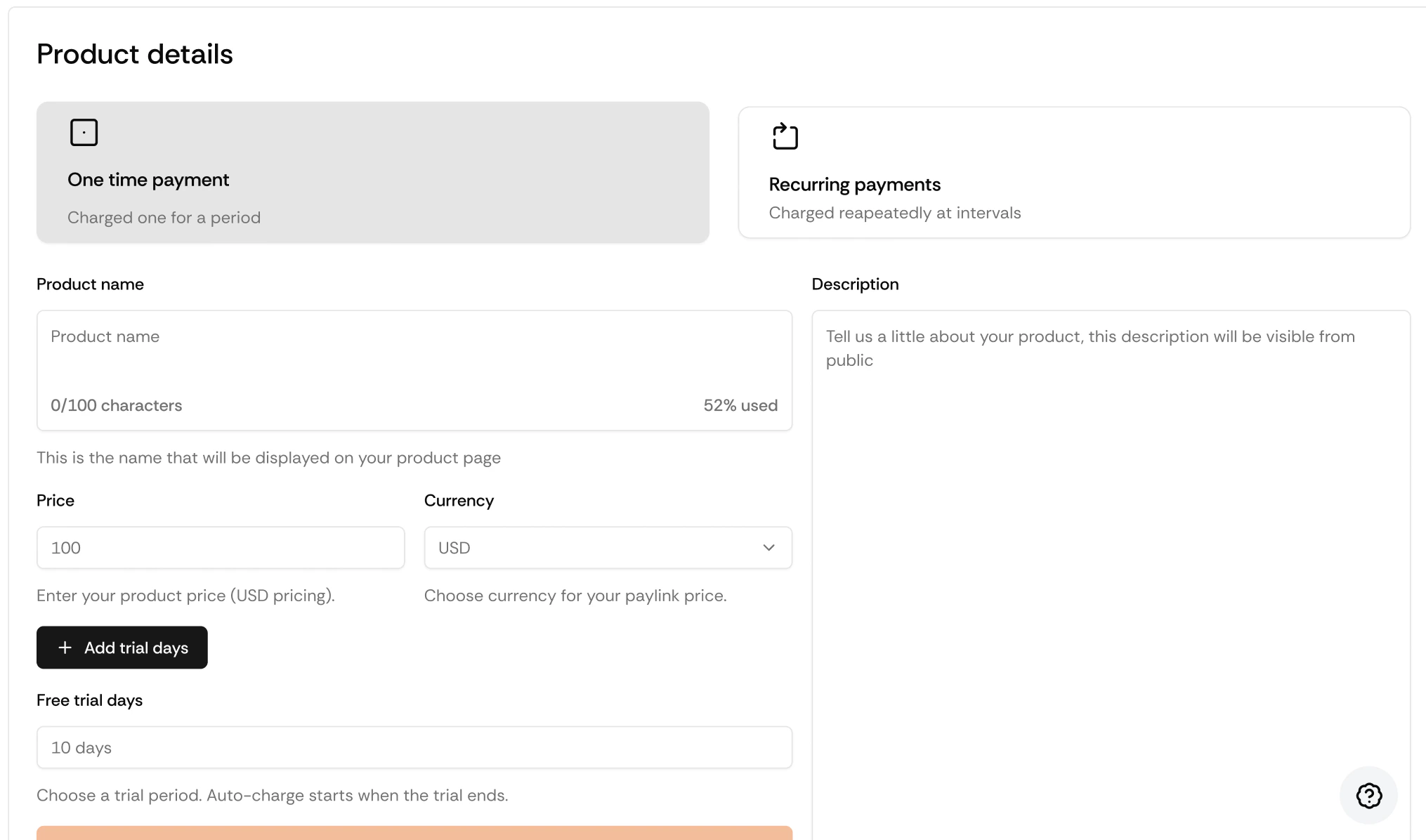
Task: Click the Free trial days input
Action: pyautogui.click(x=413, y=747)
